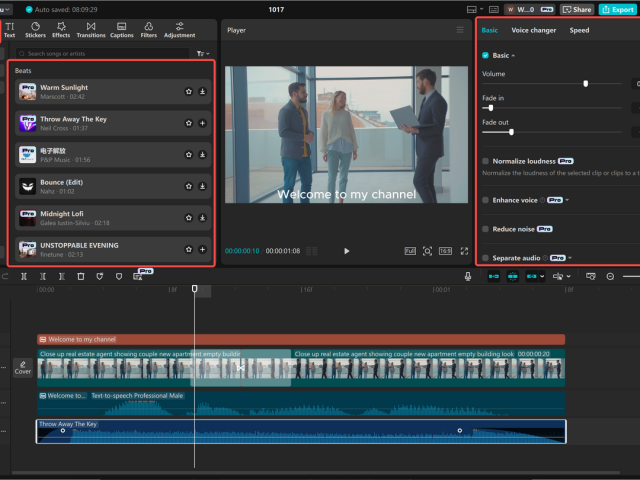The width and height of the screenshot is (640, 480).
Task: Click the Share button
Action: [577, 9]
